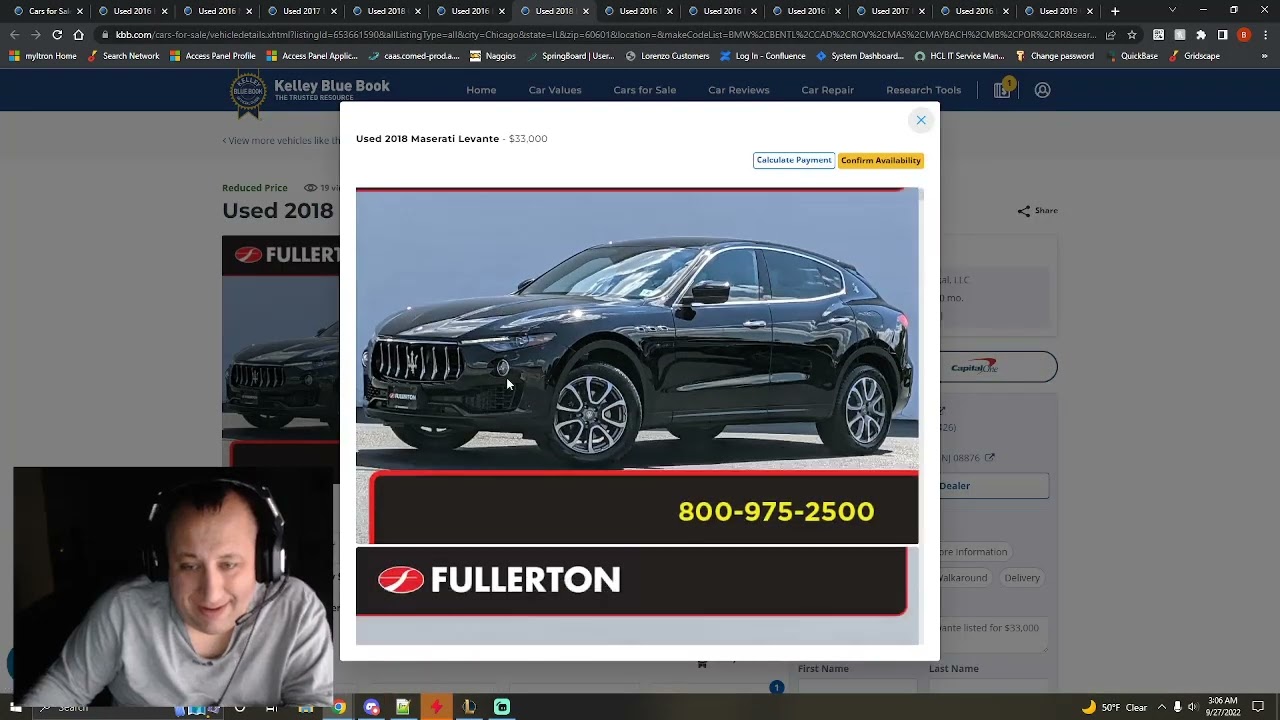Open the Chrome three-dot menu
Screen dimensions: 1280x720
[x=1265, y=34]
